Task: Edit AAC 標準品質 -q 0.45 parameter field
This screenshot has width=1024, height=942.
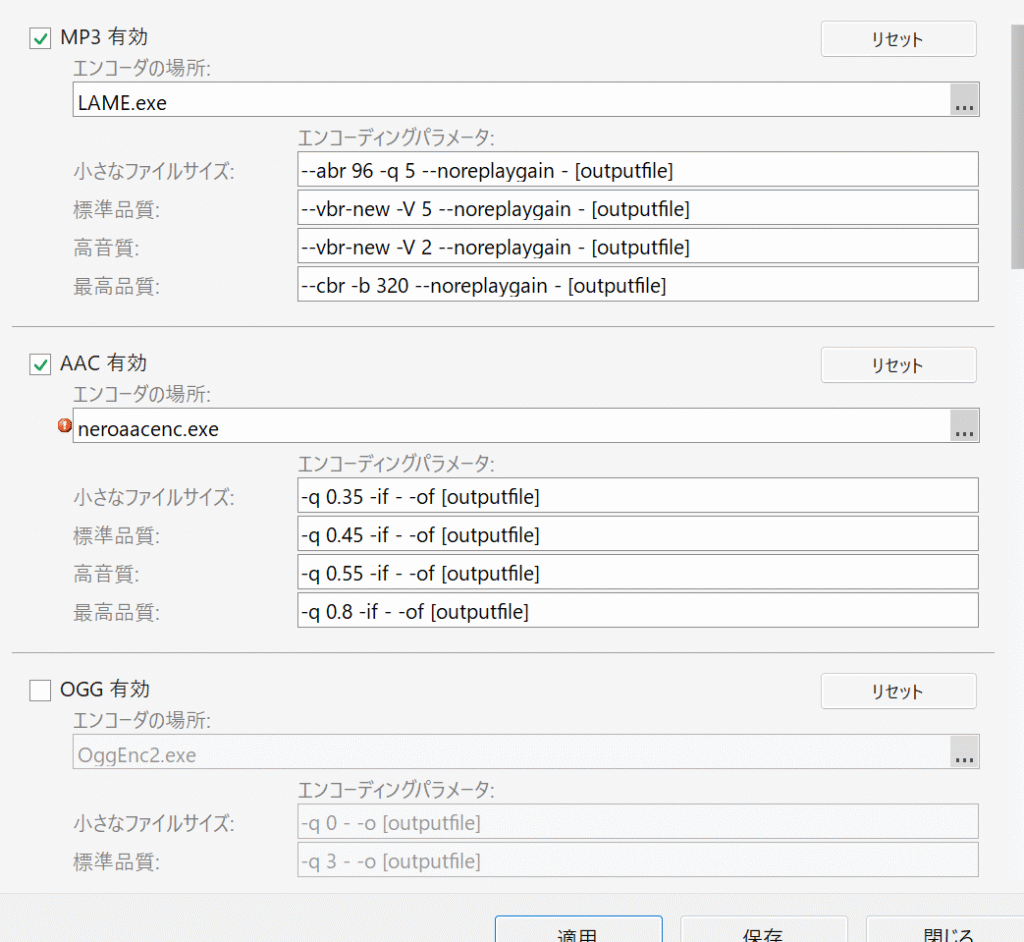Action: click(x=637, y=535)
